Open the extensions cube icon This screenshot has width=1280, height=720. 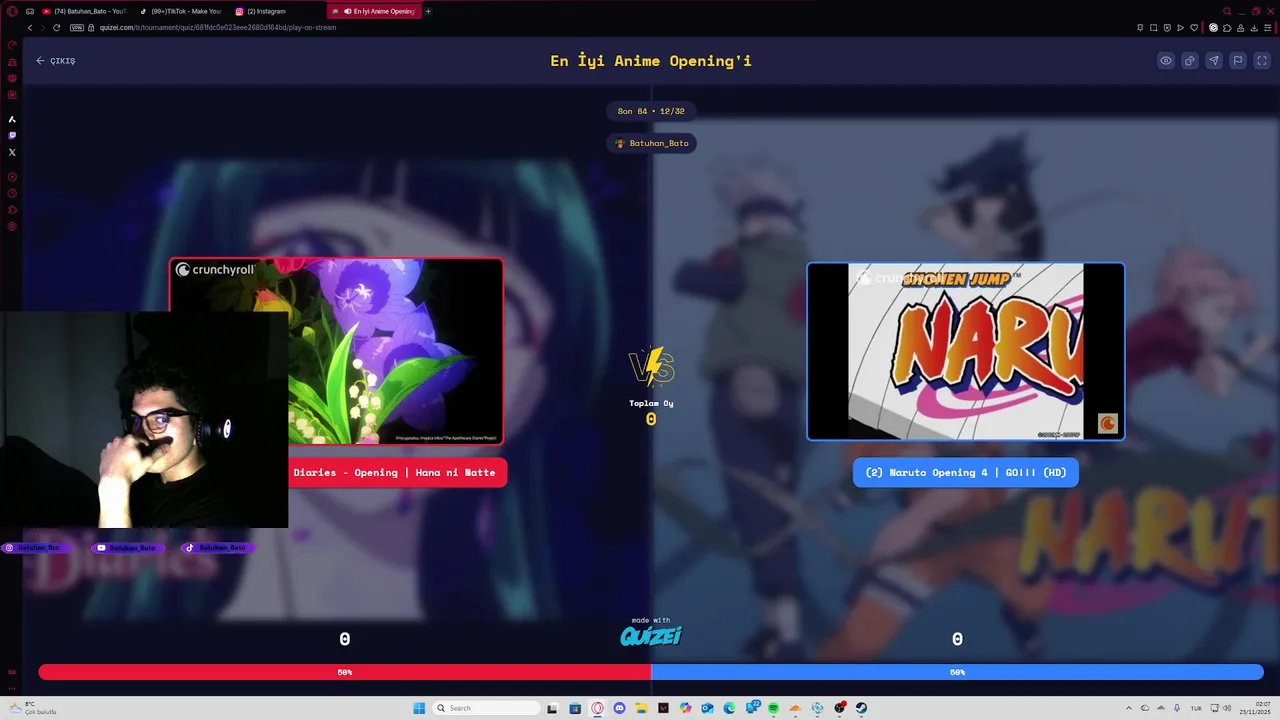point(1227,28)
